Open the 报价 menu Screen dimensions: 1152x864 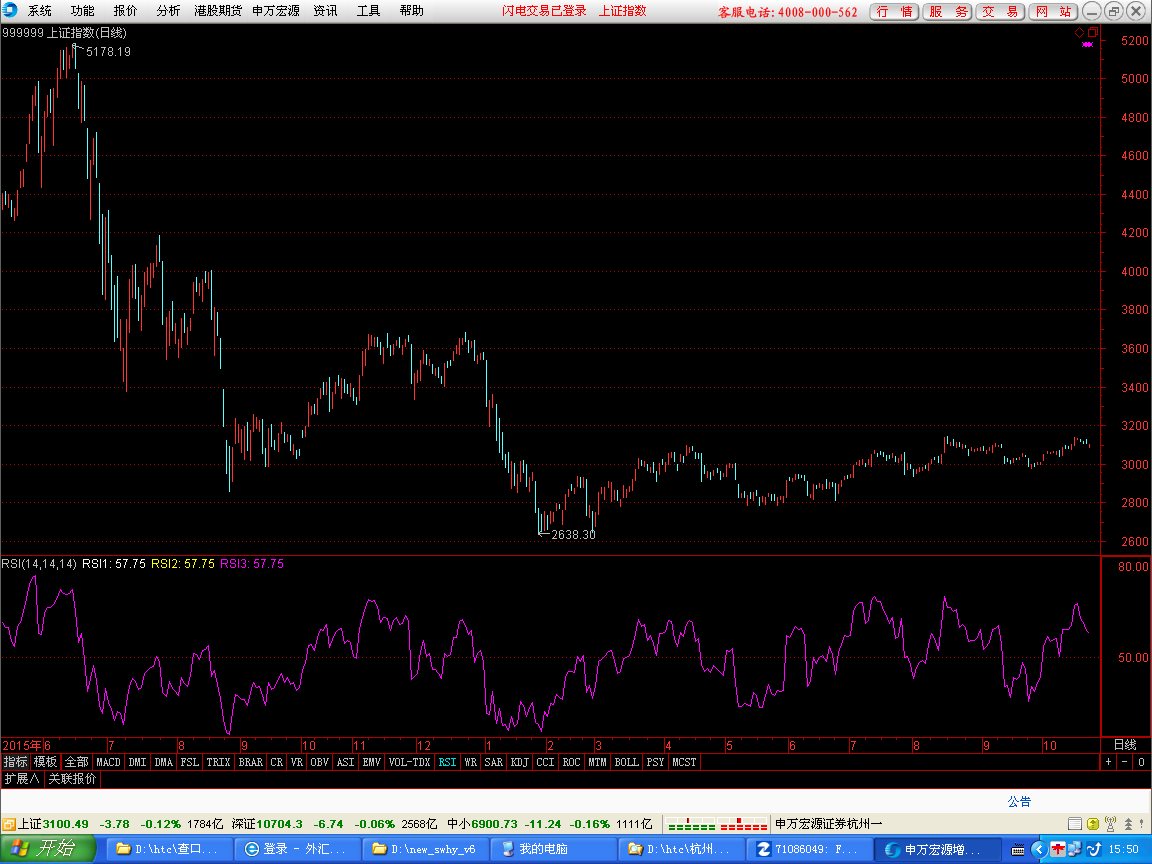tap(125, 11)
